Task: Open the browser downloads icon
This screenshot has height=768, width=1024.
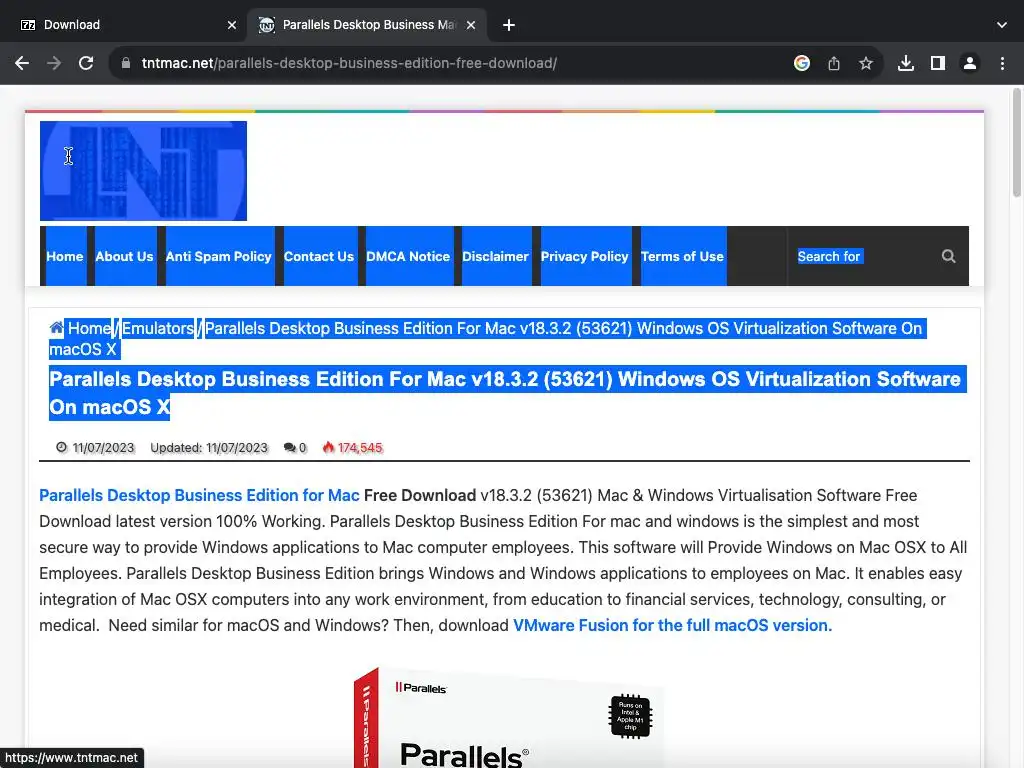Action: [x=906, y=63]
